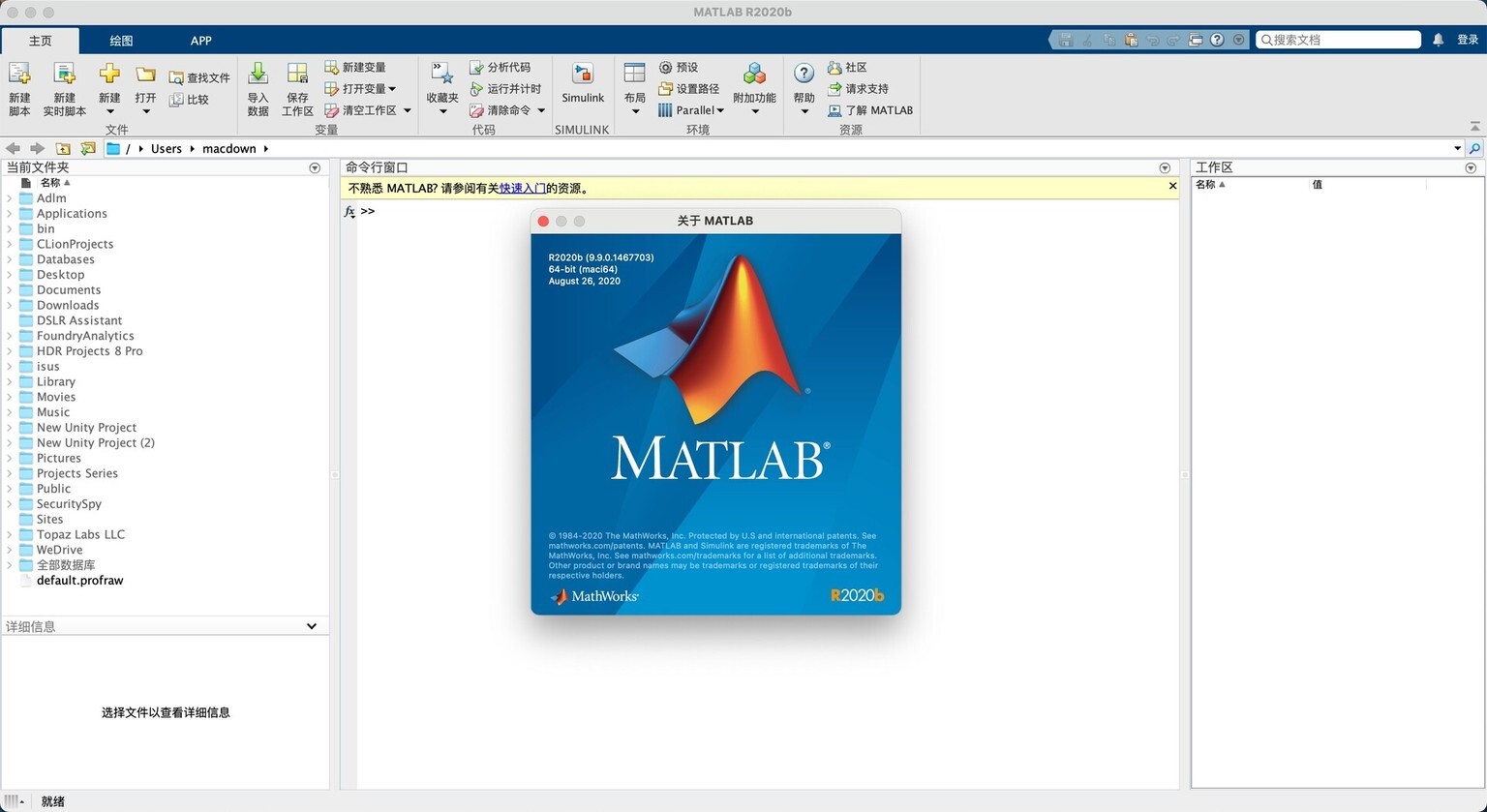Image resolution: width=1487 pixels, height=812 pixels.
Task: Expand the Documents folder tree node
Action: tap(10, 289)
